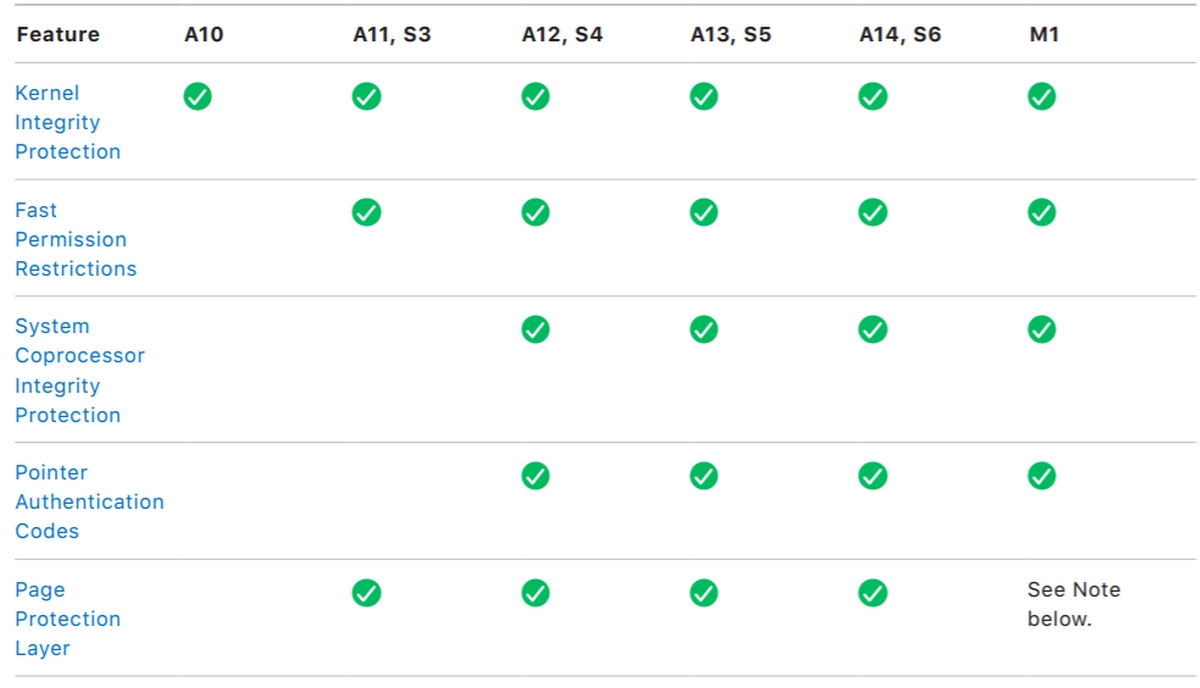This screenshot has height=688, width=1200.
Task: Click Page Protection Layer checkmark for A11, S3
Action: 367,593
